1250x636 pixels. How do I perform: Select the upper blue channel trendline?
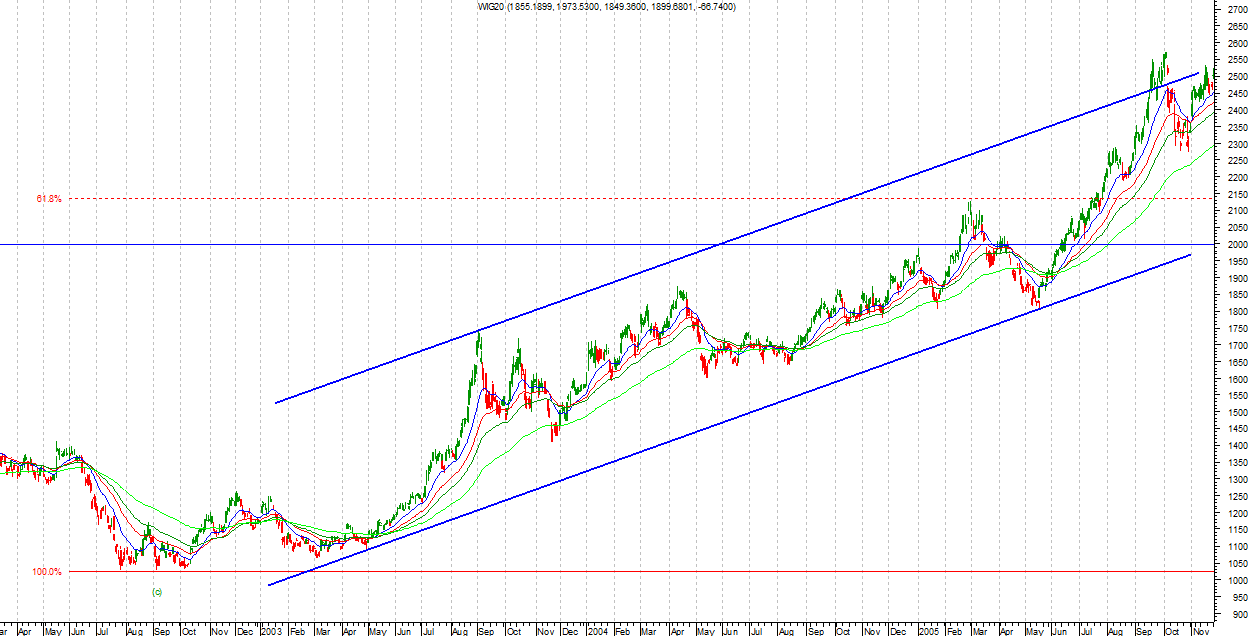point(737,237)
